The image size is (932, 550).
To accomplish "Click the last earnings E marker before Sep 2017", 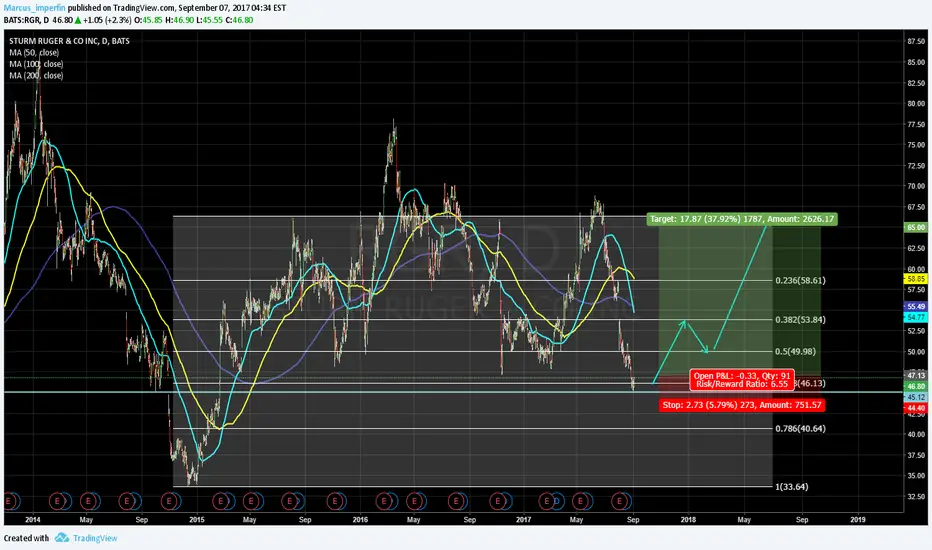I will (x=619, y=501).
